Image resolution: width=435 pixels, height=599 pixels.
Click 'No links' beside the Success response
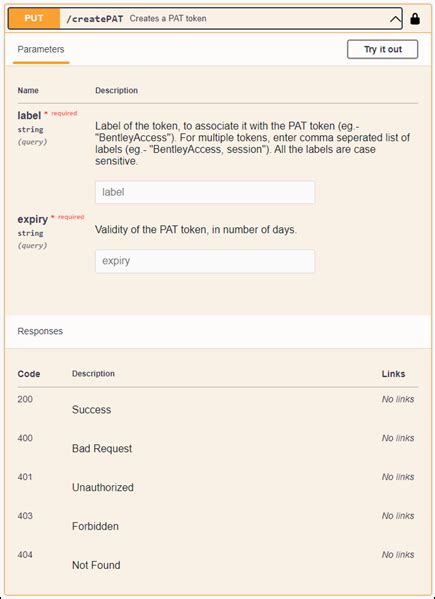click(398, 399)
